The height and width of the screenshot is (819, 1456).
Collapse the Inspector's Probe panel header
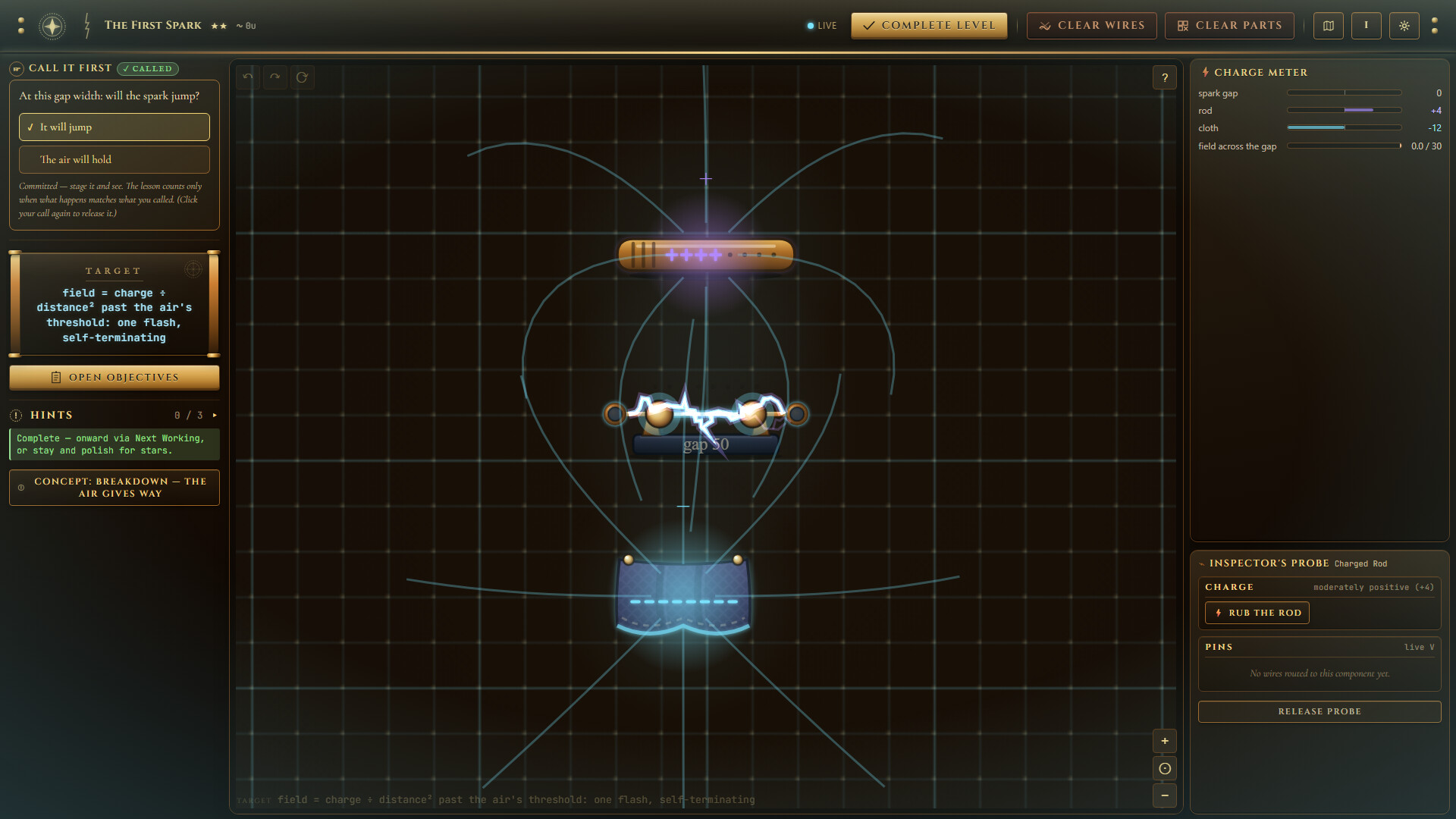click(1320, 563)
